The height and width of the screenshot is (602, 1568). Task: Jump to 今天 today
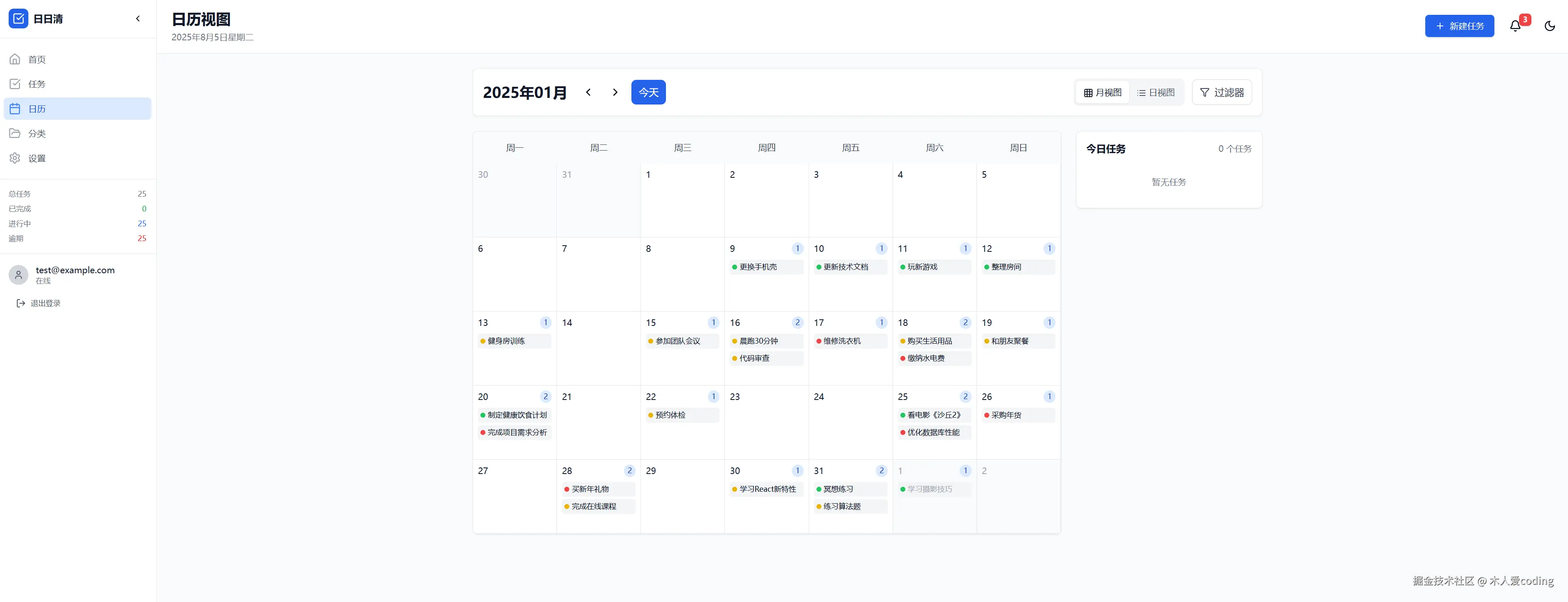(x=648, y=93)
